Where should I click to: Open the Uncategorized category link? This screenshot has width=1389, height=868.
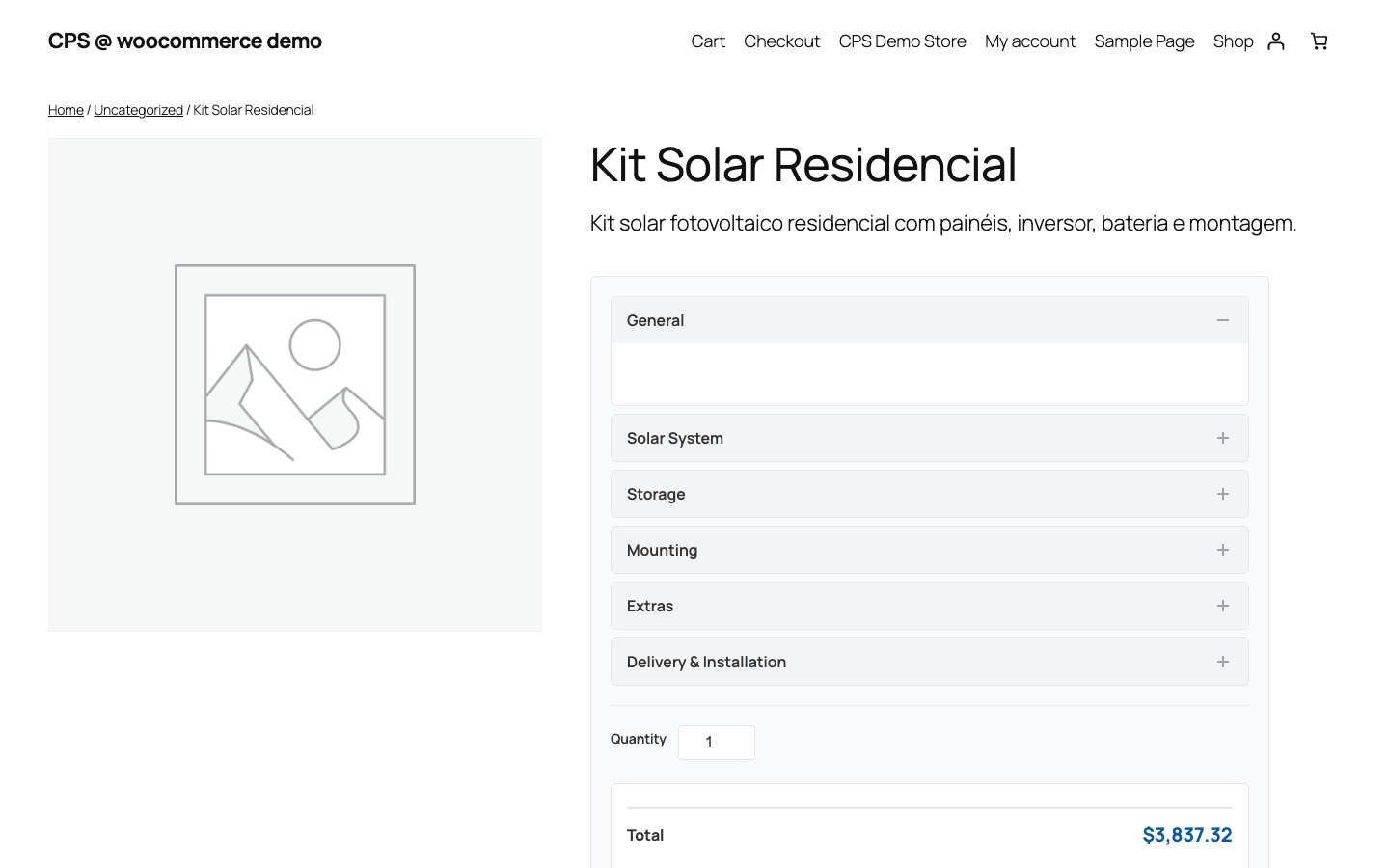click(x=138, y=109)
